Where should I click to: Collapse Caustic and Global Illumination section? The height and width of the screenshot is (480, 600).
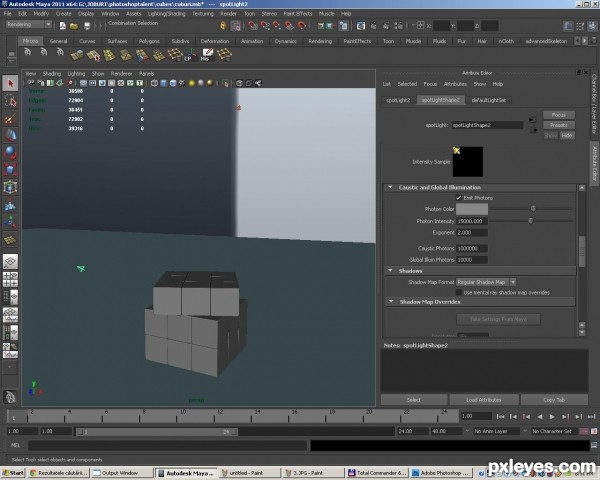pos(390,187)
